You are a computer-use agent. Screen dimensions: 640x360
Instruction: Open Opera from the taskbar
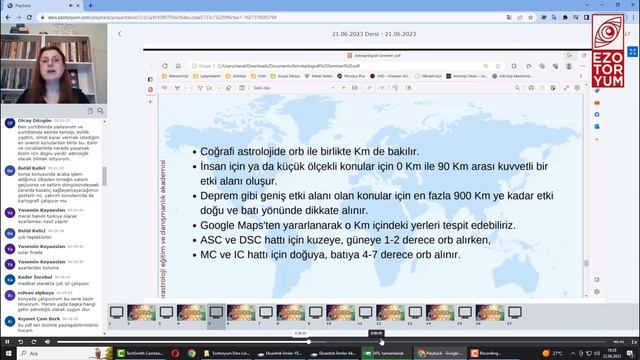pos(175,353)
